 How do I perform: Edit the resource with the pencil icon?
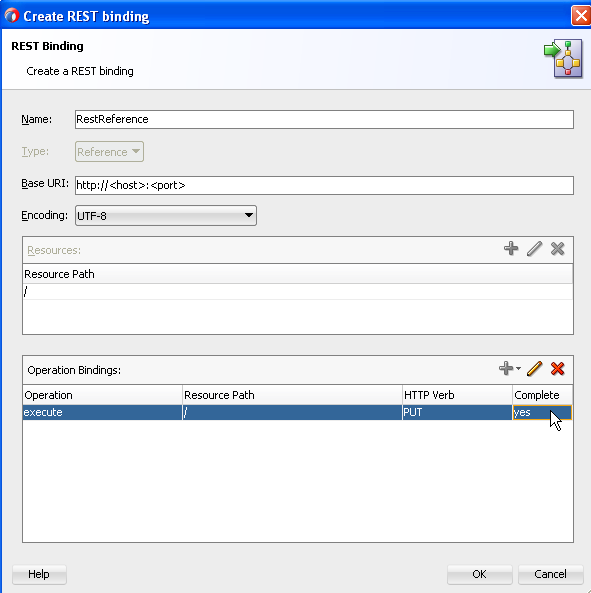coord(535,249)
